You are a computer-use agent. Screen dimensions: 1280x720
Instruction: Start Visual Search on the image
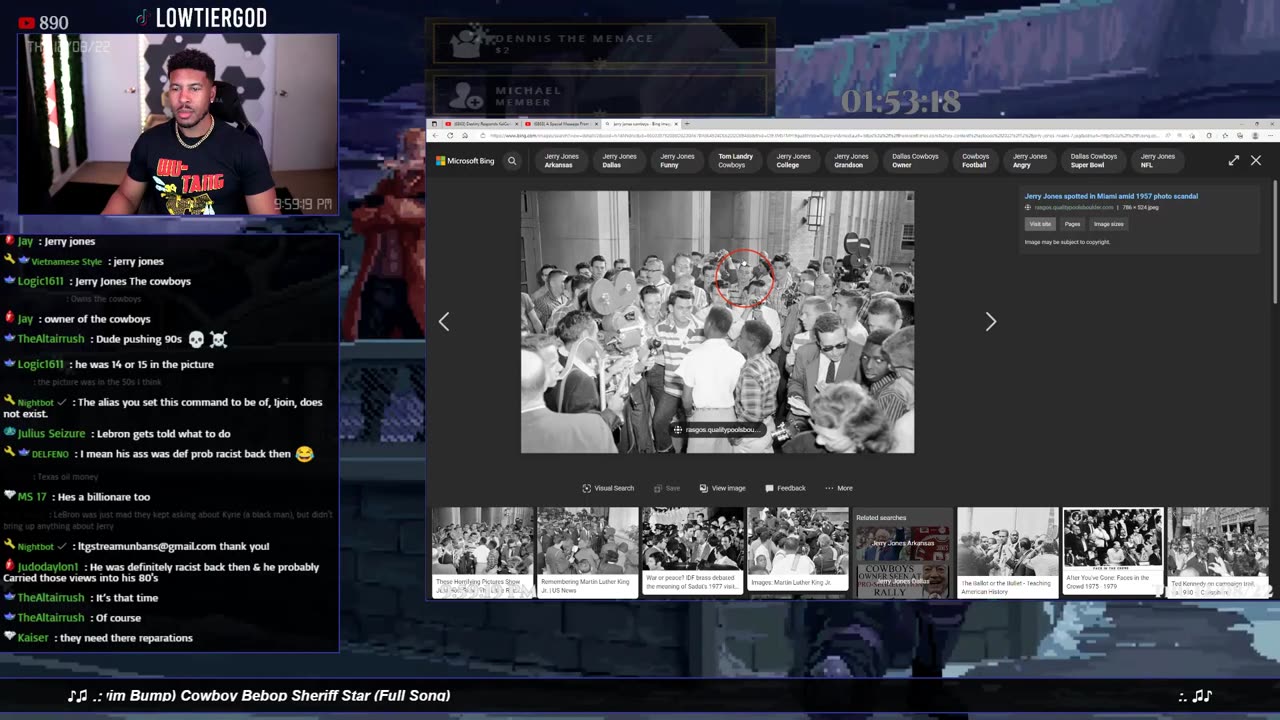click(x=608, y=488)
